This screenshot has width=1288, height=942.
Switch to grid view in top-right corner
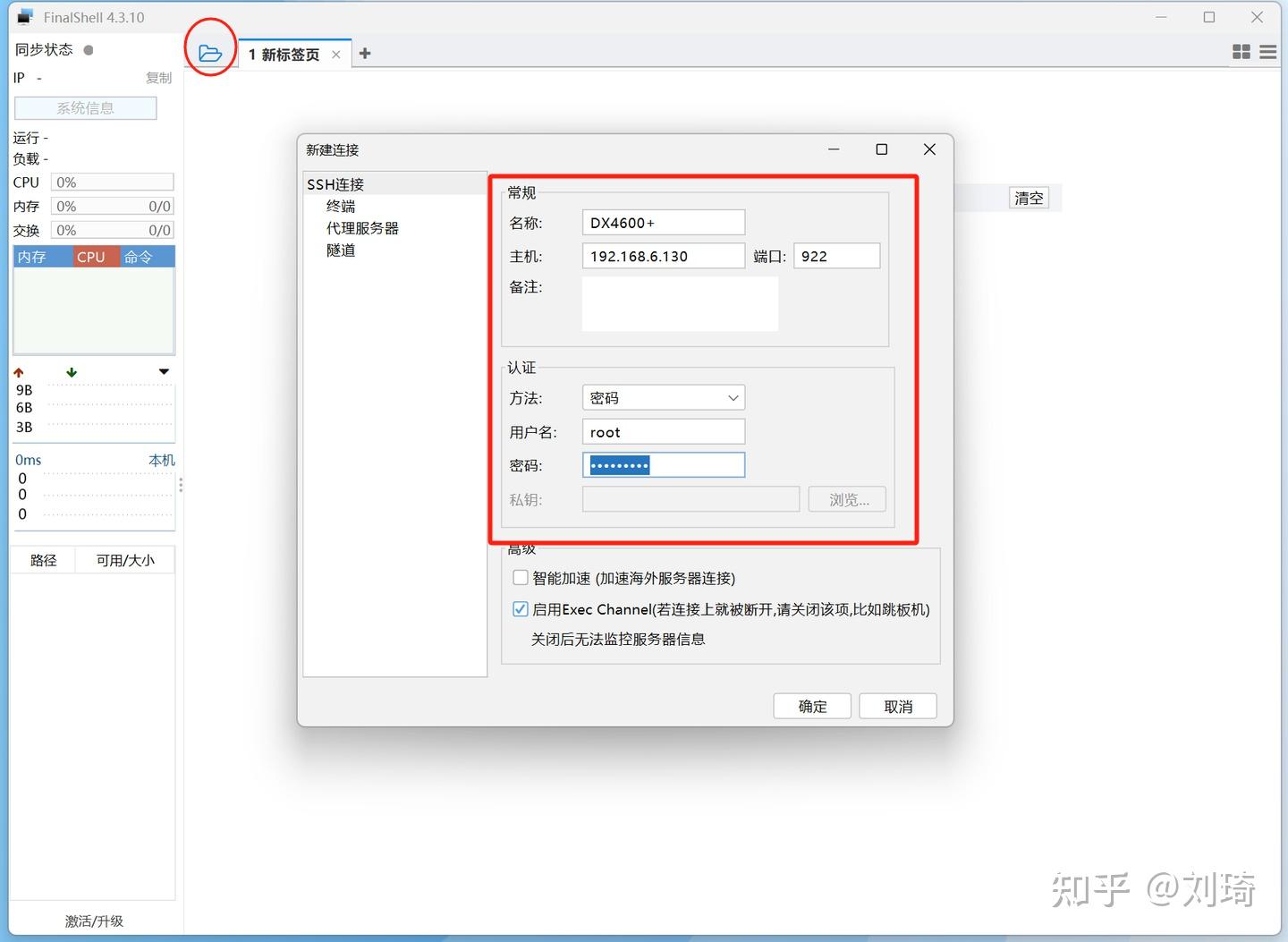tap(1241, 51)
